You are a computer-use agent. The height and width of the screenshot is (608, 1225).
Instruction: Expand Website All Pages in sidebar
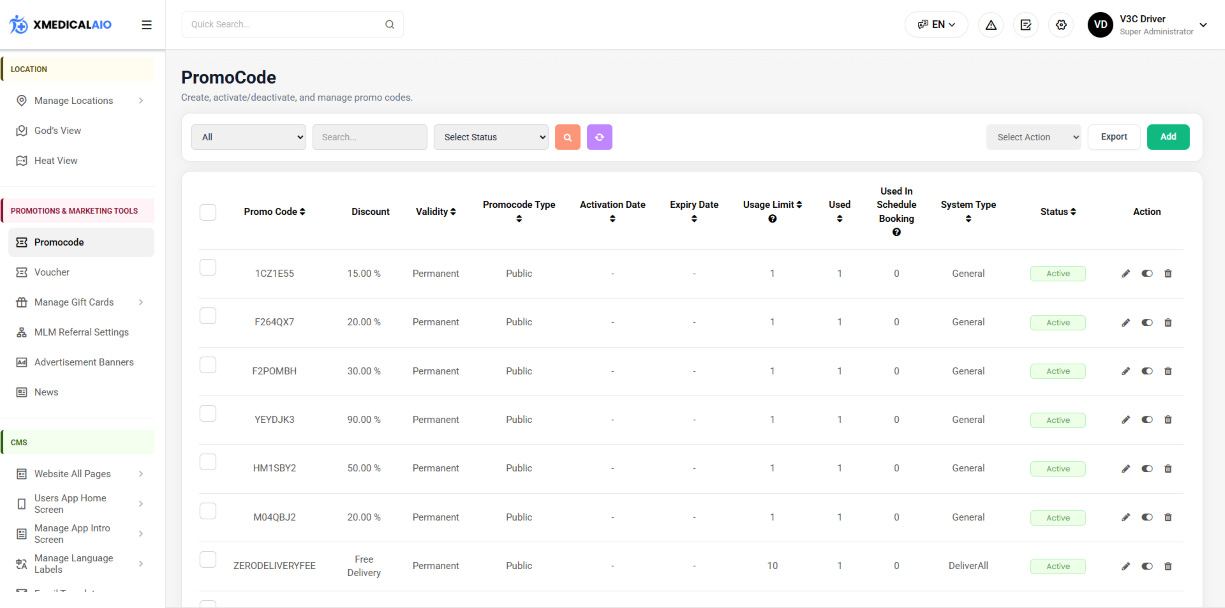coord(80,474)
